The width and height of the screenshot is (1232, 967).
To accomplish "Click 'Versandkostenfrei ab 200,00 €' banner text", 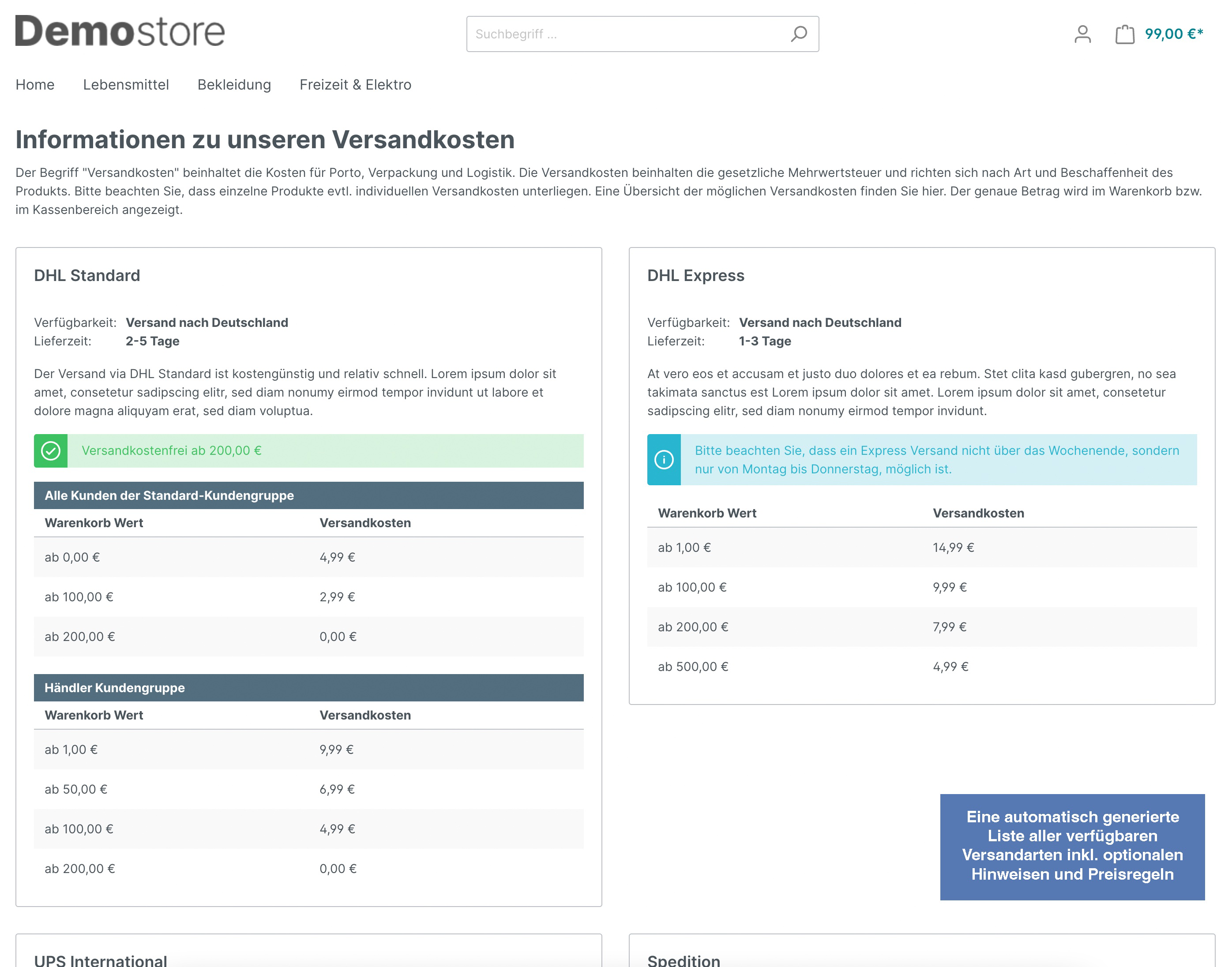I will pos(172,451).
